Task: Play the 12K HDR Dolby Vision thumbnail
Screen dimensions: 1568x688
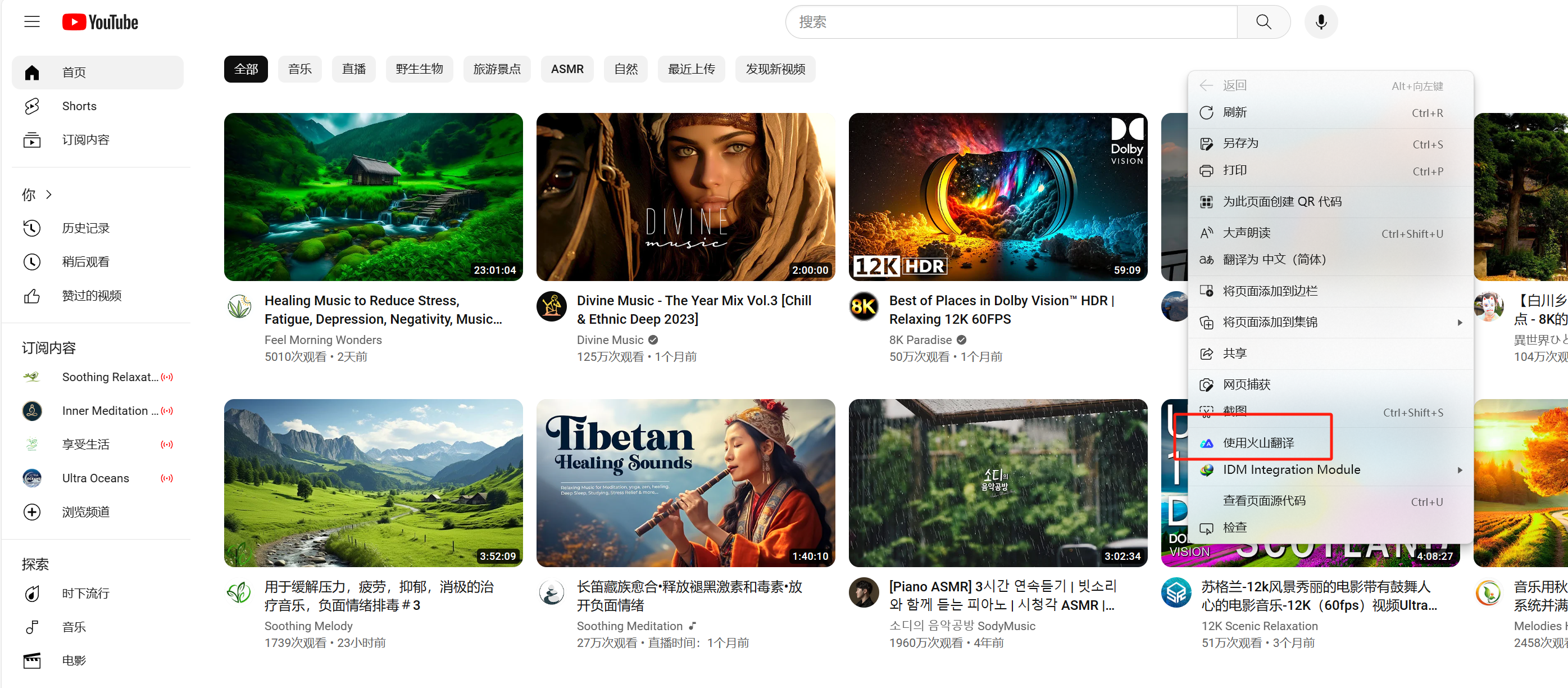Action: click(998, 197)
